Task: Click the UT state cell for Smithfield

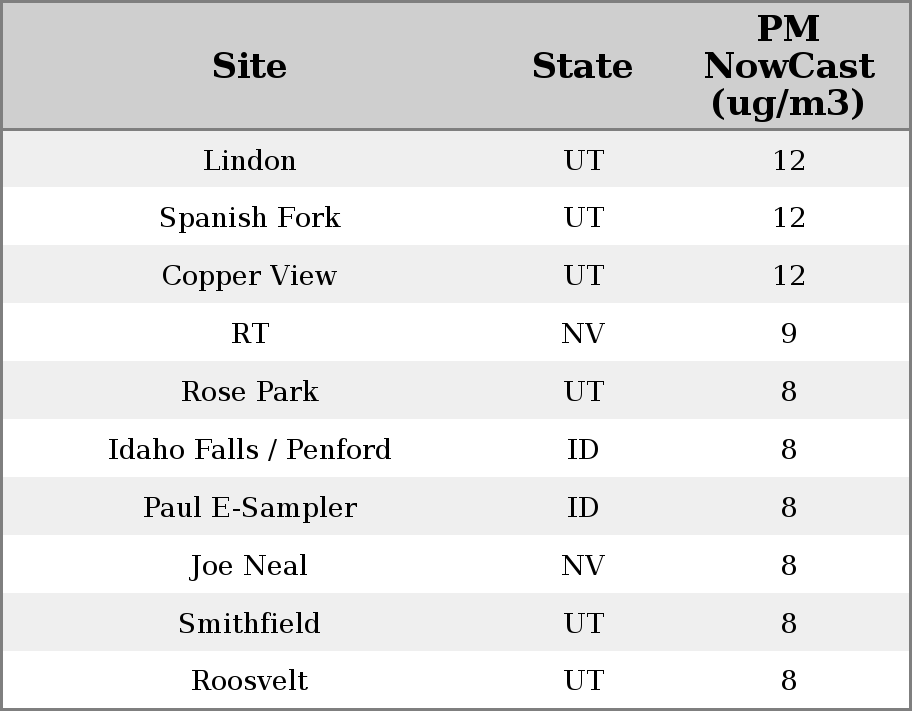Action: pyautogui.click(x=583, y=624)
